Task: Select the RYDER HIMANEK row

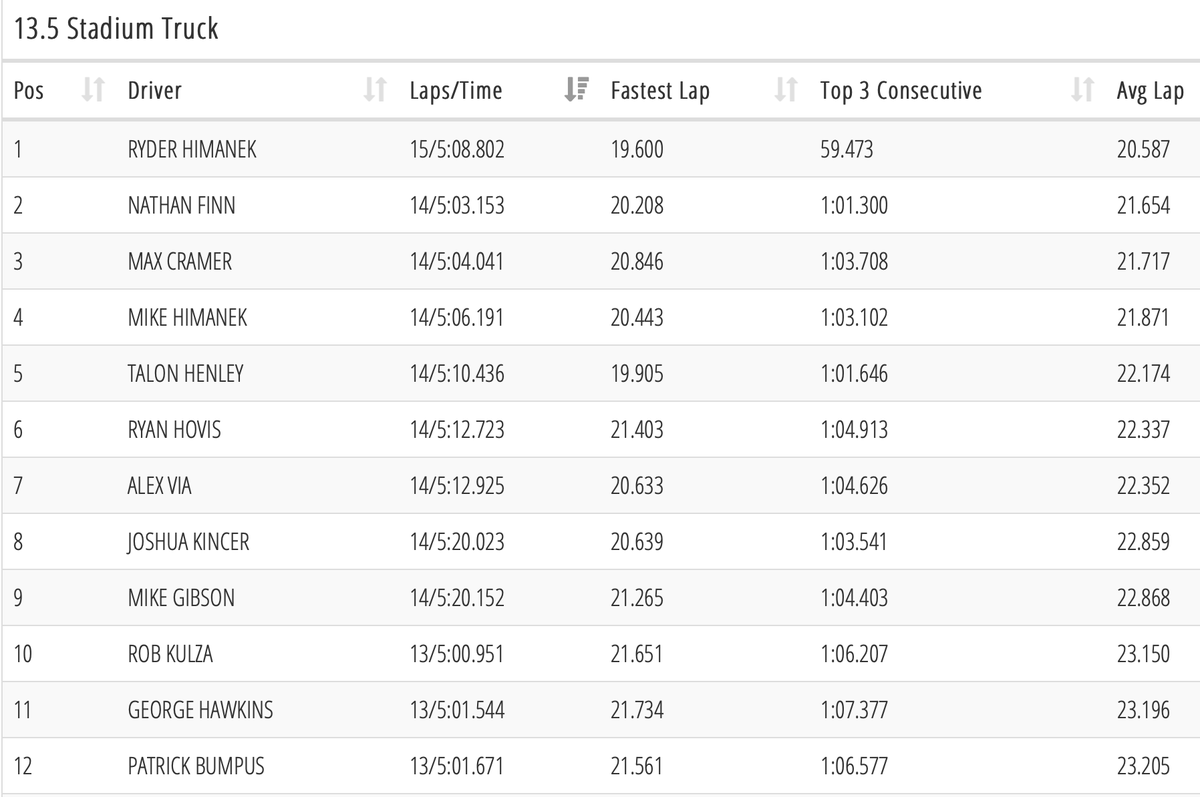Action: pyautogui.click(x=600, y=150)
